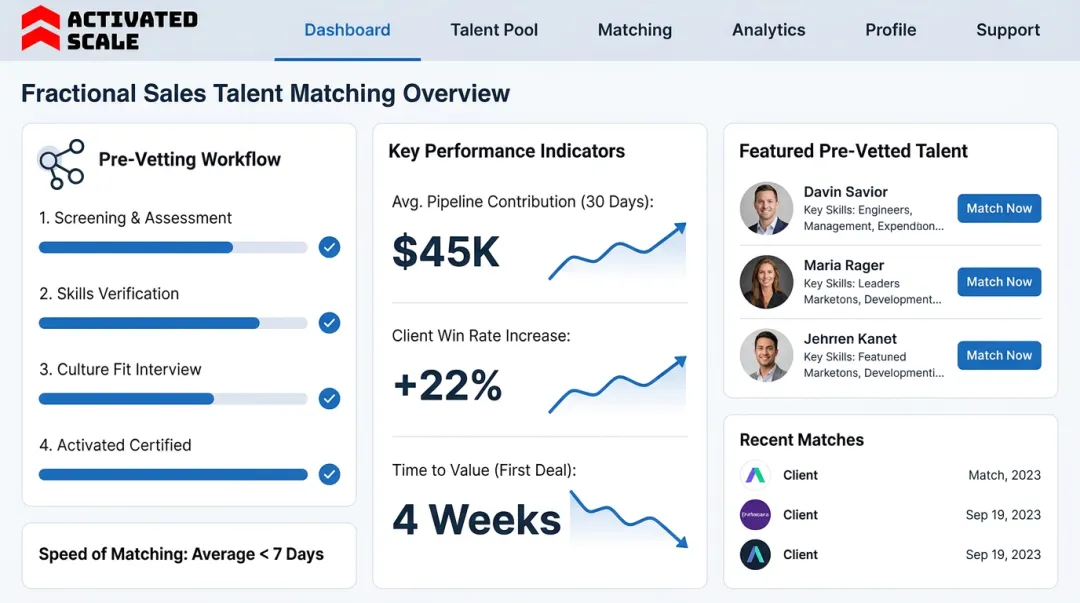Click the Featured Pre-Vetted Talent heading
The width and height of the screenshot is (1080, 603).
click(x=853, y=152)
